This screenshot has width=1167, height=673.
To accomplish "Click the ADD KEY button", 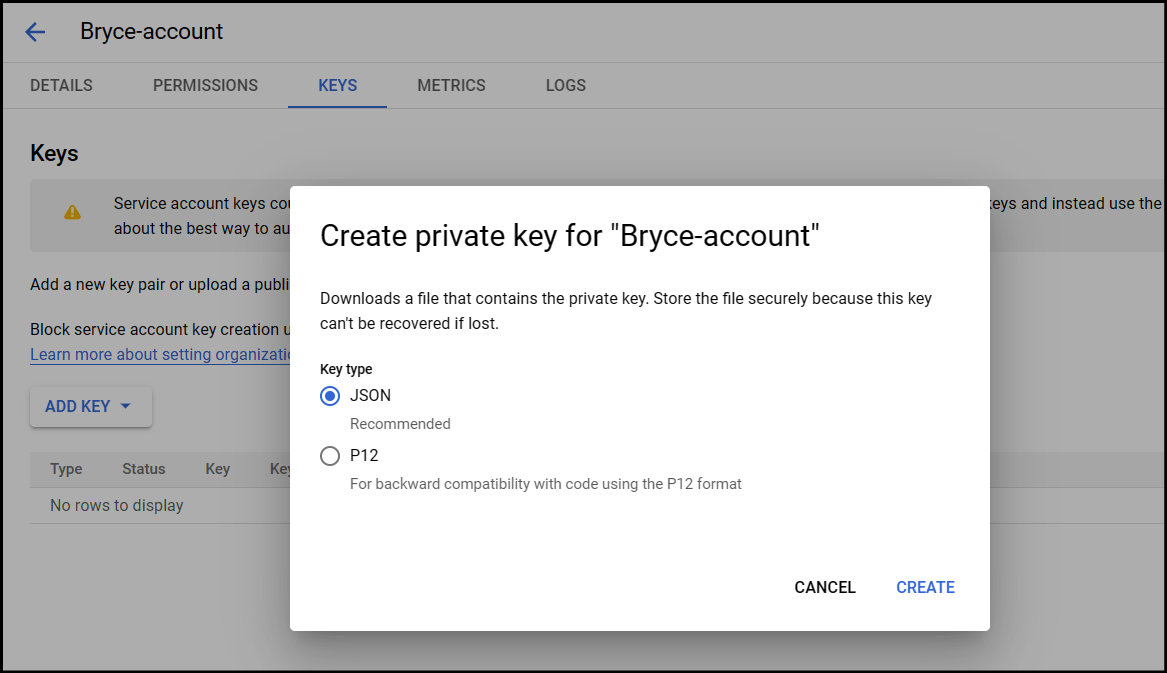I will click(x=78, y=406).
